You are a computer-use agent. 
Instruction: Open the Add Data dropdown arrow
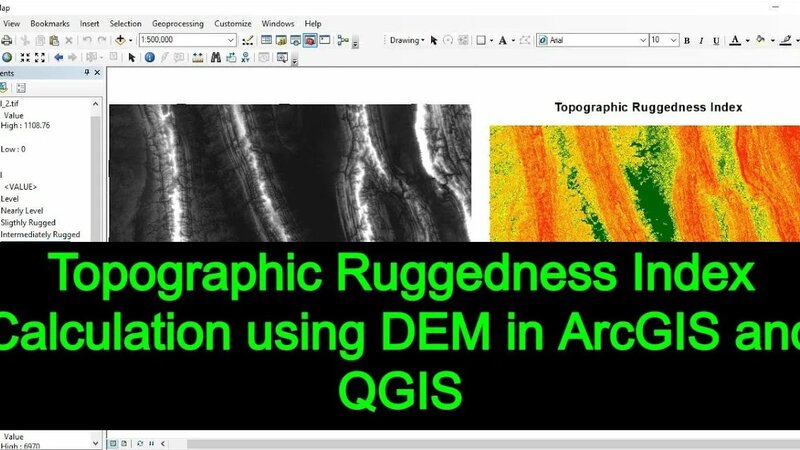(131, 40)
